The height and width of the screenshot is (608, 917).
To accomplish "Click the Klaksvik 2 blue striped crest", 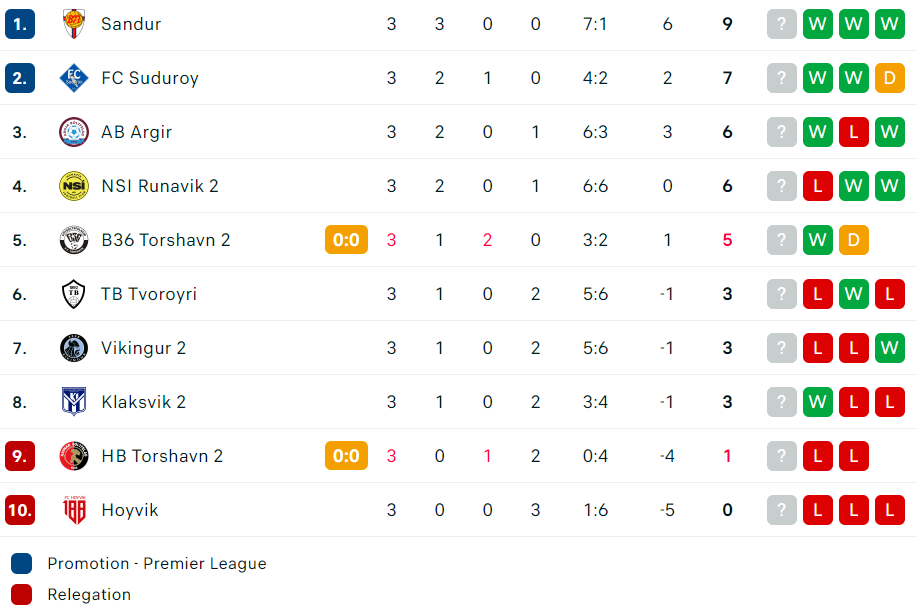I will coord(74,402).
